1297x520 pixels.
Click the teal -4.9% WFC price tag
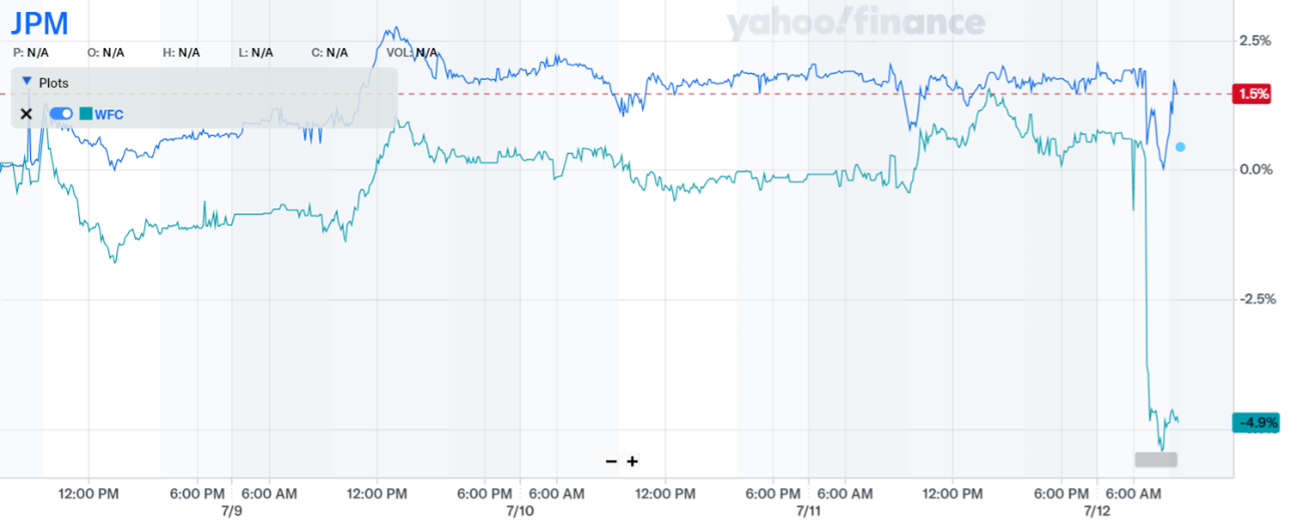[x=1257, y=423]
